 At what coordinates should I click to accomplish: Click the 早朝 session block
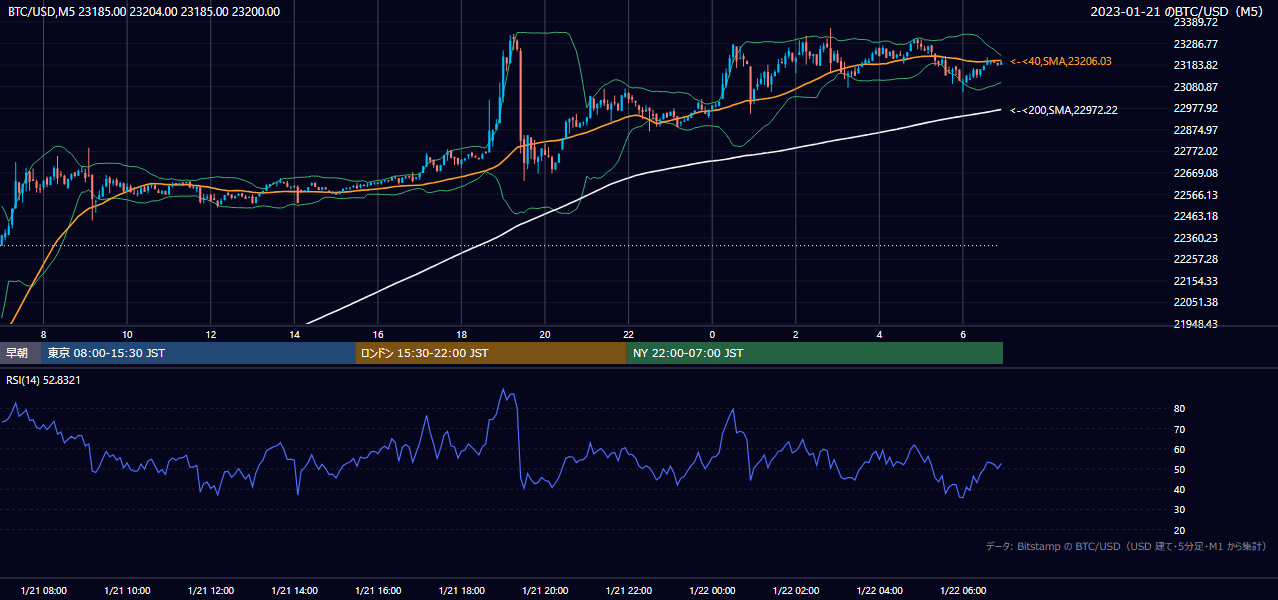pyautogui.click(x=21, y=353)
